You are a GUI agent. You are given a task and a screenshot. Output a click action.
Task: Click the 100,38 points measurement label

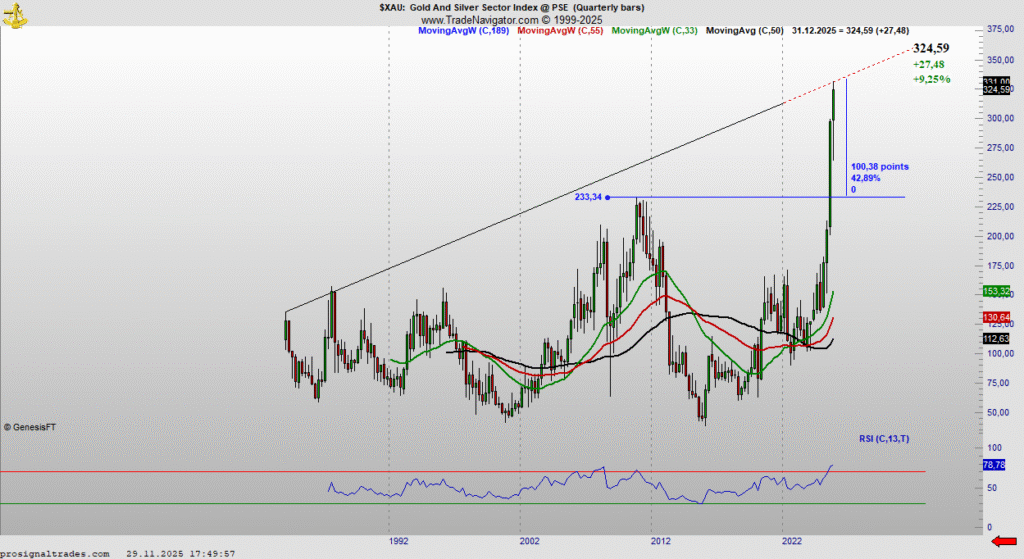tap(879, 167)
